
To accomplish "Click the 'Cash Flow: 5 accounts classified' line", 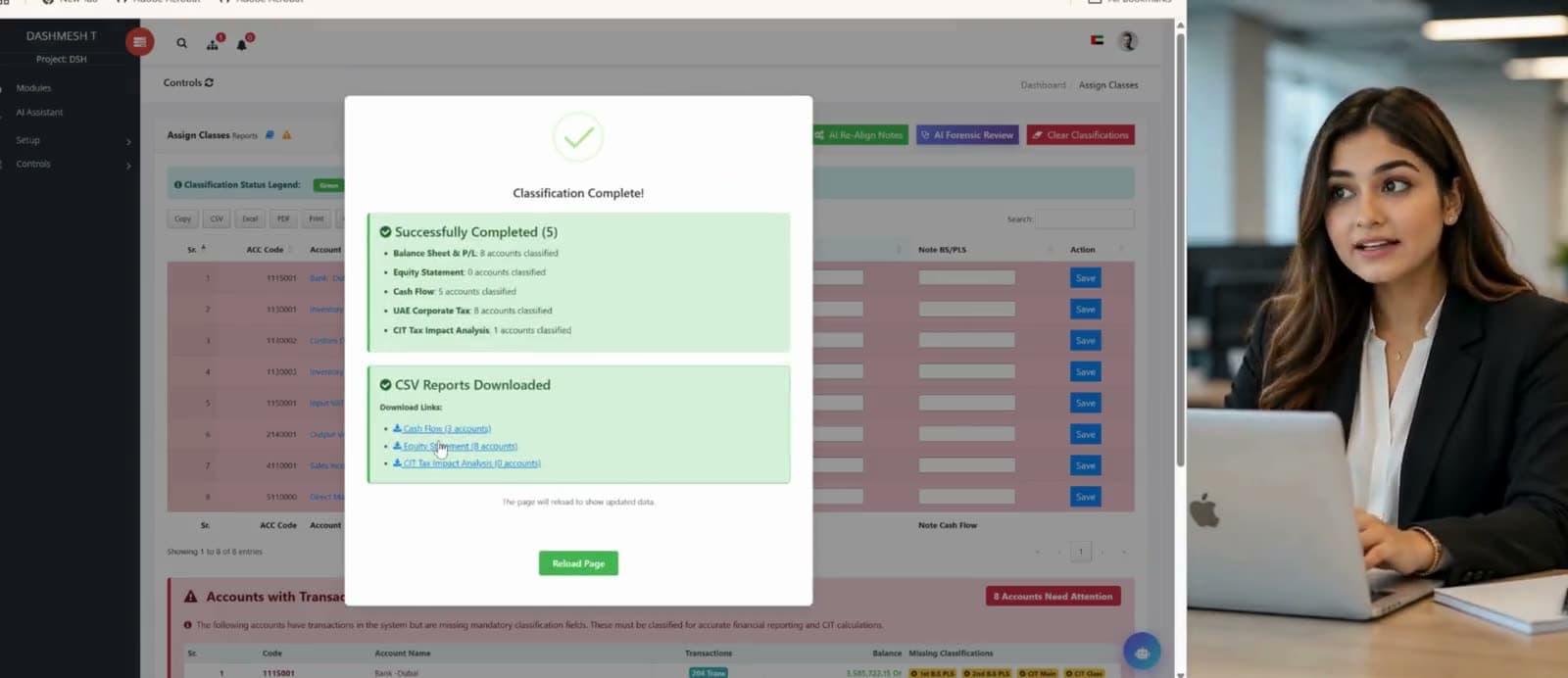I will (454, 291).
